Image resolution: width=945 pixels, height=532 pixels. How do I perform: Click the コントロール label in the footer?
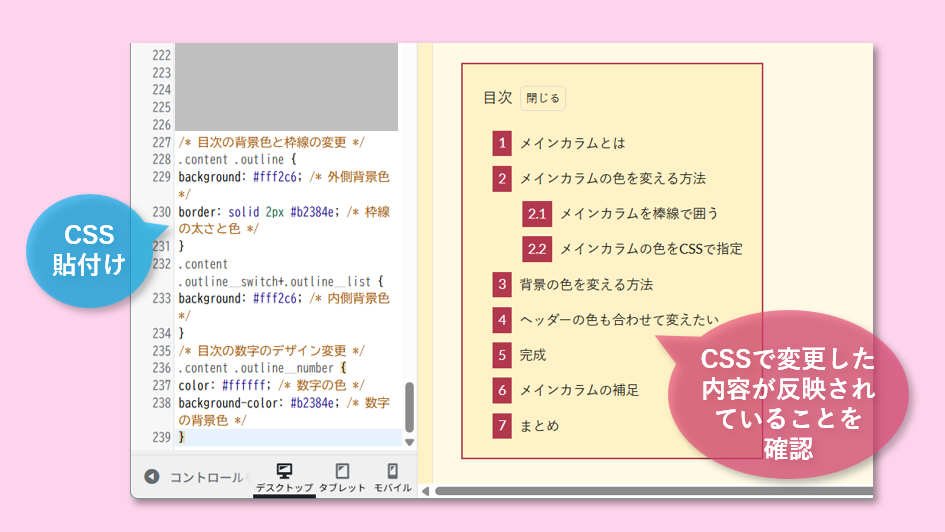208,477
